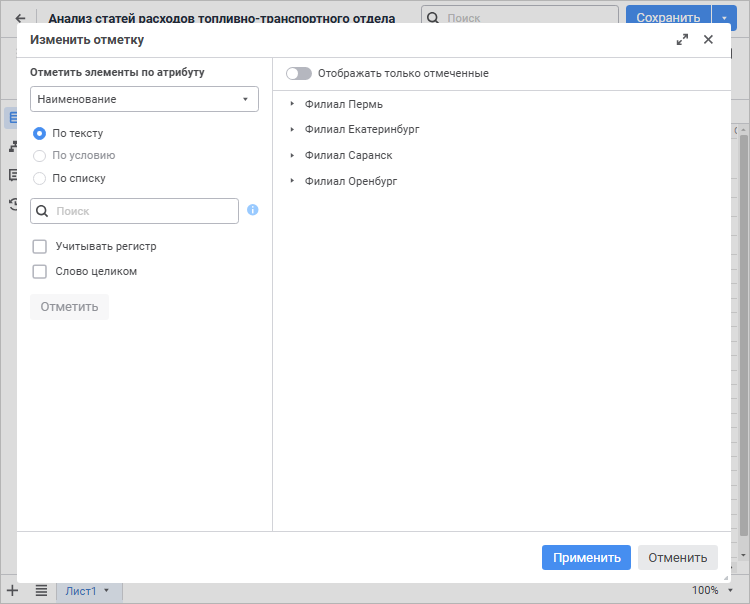Viewport: 750px width, 604px height.
Task: Select the По списку radio button
Action: [40, 178]
